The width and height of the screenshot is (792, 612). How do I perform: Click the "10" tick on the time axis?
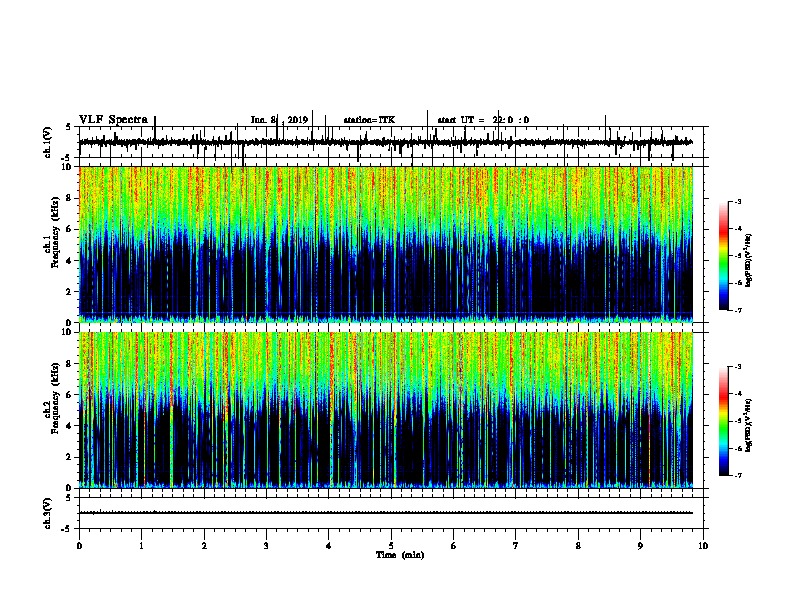coord(703,546)
